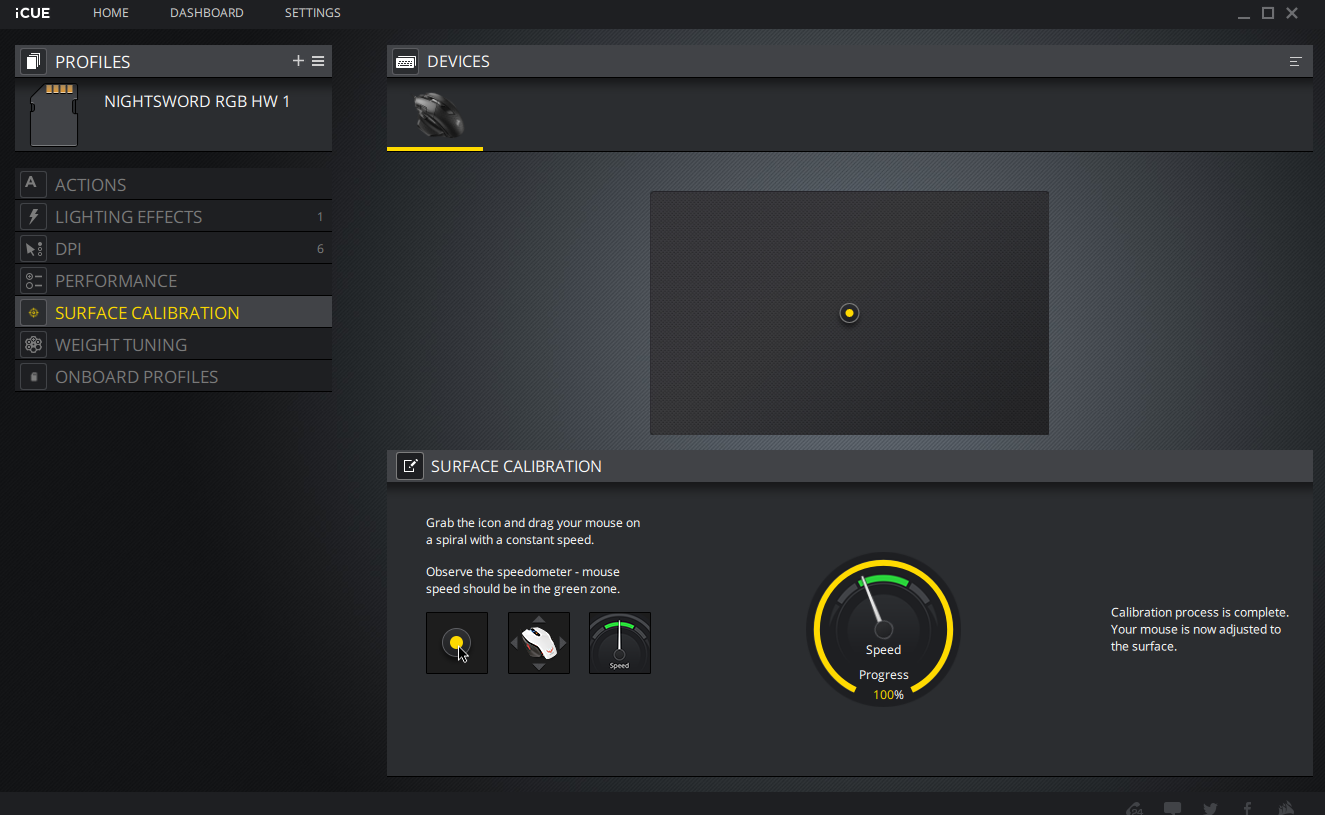1325x815 pixels.
Task: Select the DPI section in sidebar
Action: (68, 249)
